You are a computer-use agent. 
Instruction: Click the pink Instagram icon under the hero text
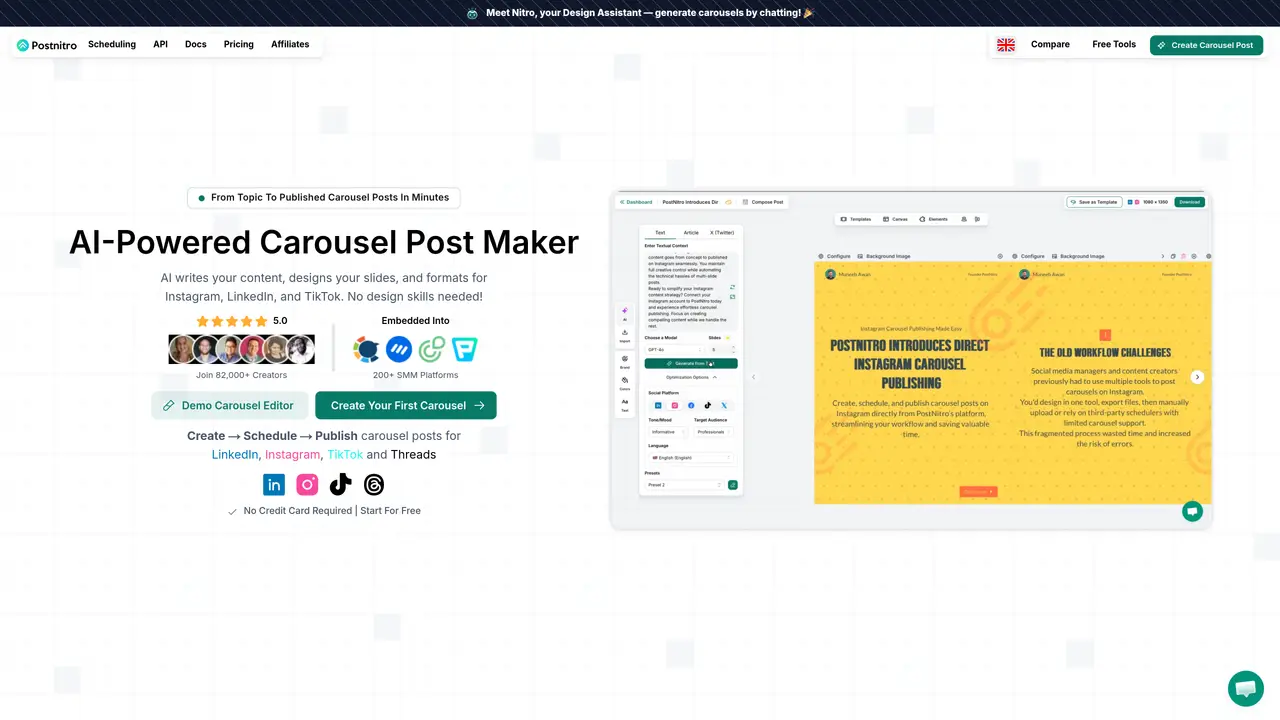pyautogui.click(x=307, y=485)
